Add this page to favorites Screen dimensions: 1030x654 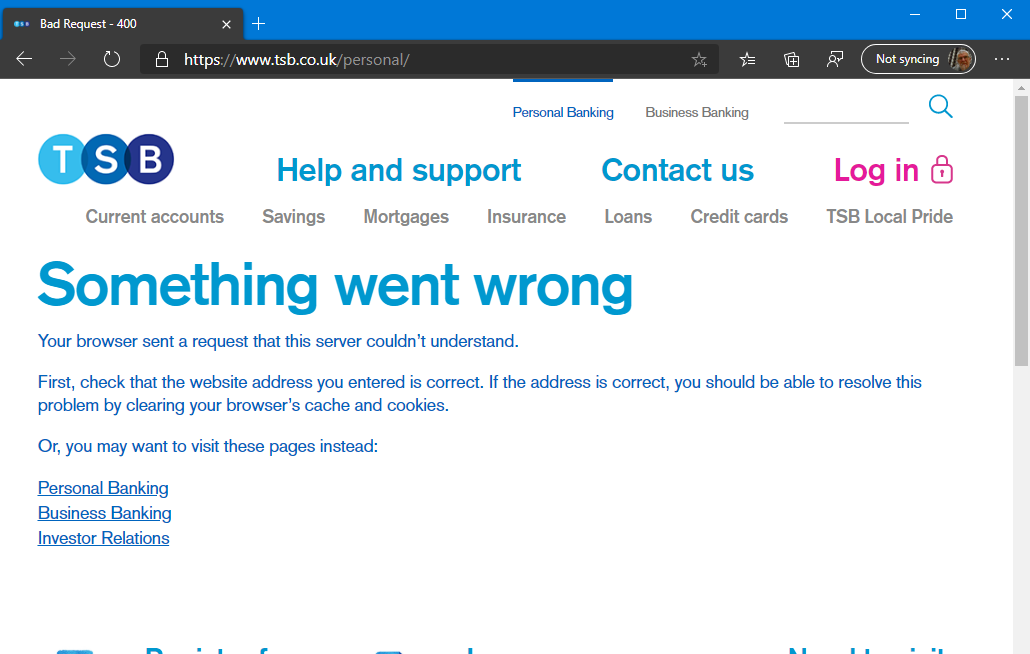tap(700, 59)
